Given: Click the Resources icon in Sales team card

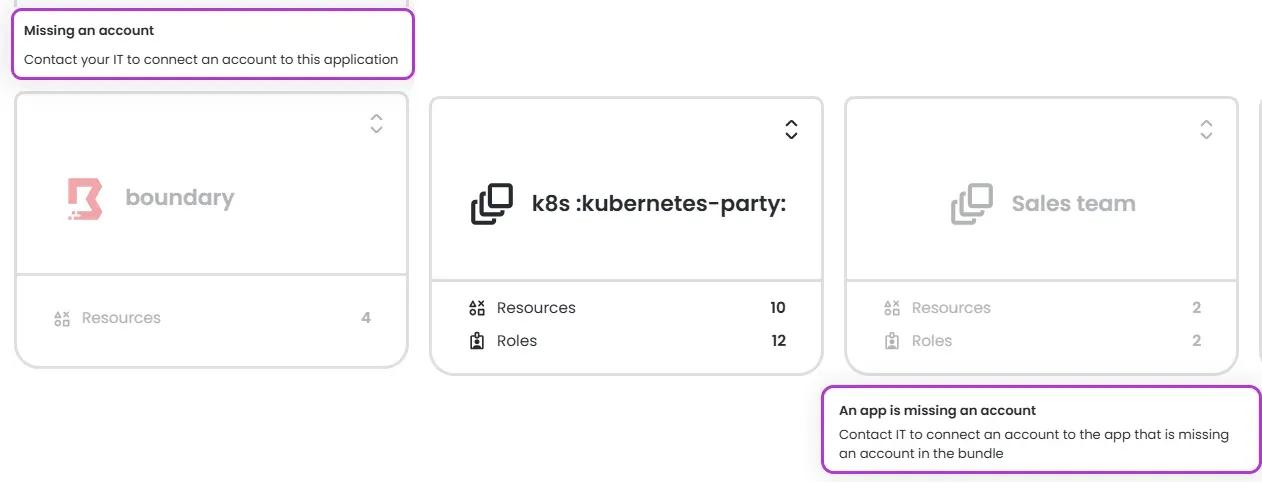Looking at the screenshot, I should click(x=892, y=308).
